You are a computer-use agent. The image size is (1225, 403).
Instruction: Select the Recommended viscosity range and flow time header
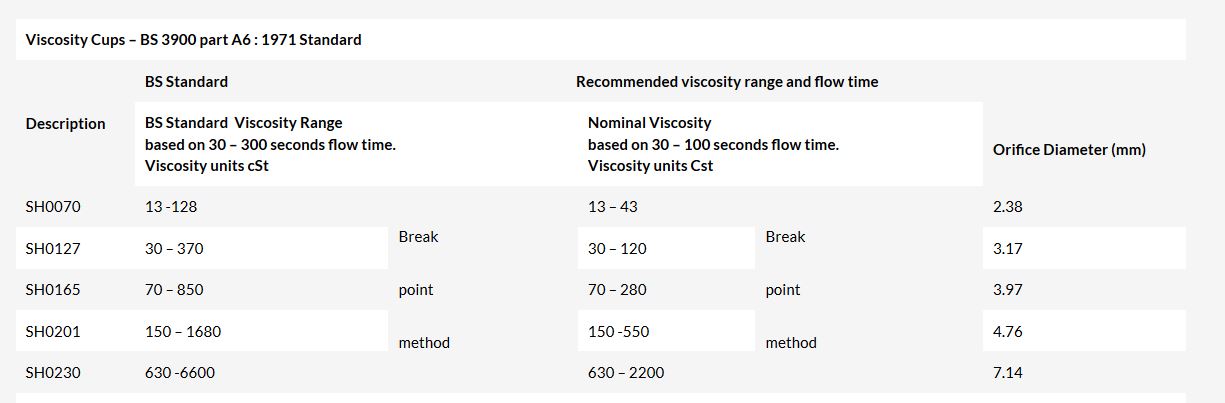click(x=727, y=82)
